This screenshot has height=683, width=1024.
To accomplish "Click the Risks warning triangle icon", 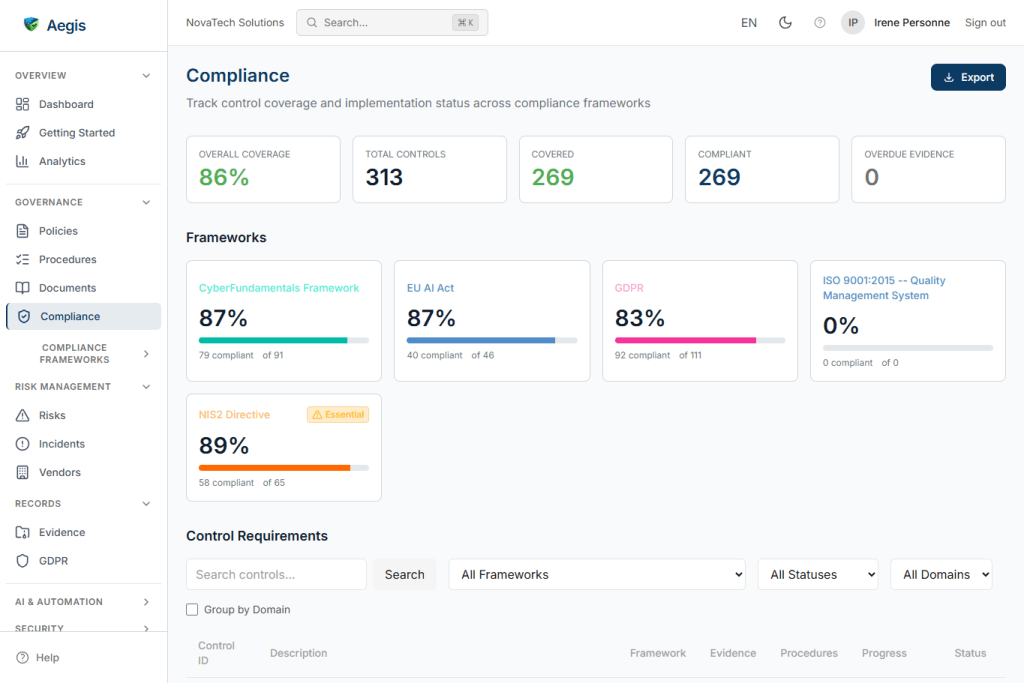I will pyautogui.click(x=21, y=415).
